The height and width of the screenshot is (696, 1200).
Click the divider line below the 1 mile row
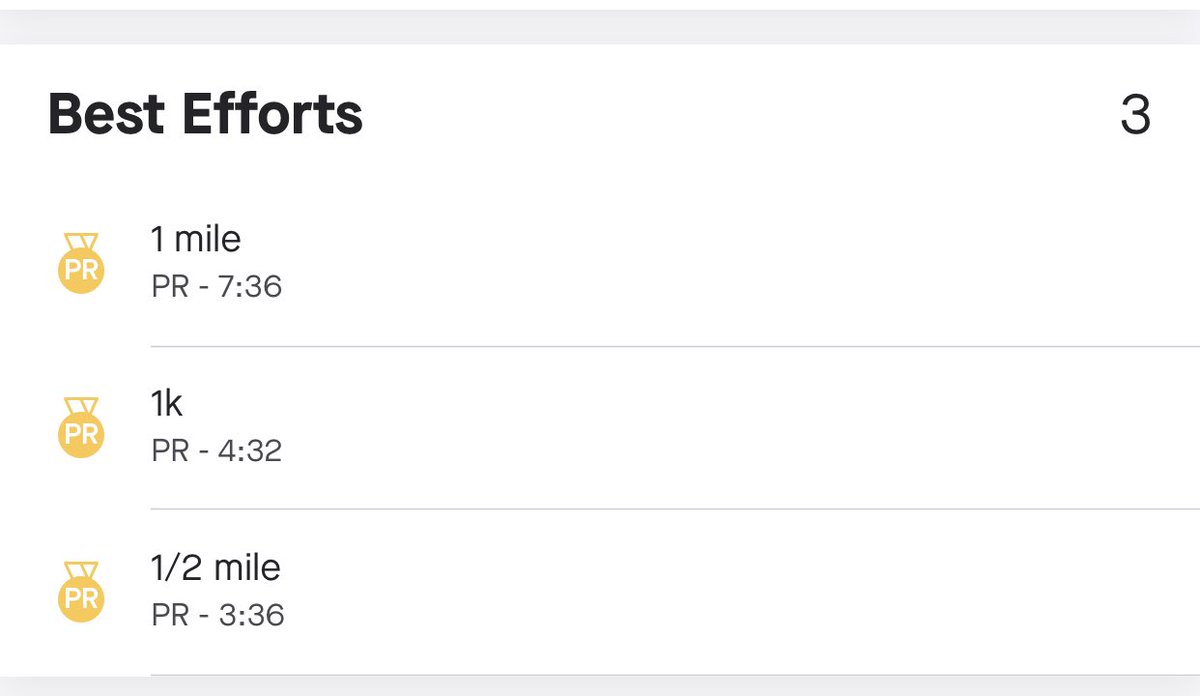click(675, 346)
